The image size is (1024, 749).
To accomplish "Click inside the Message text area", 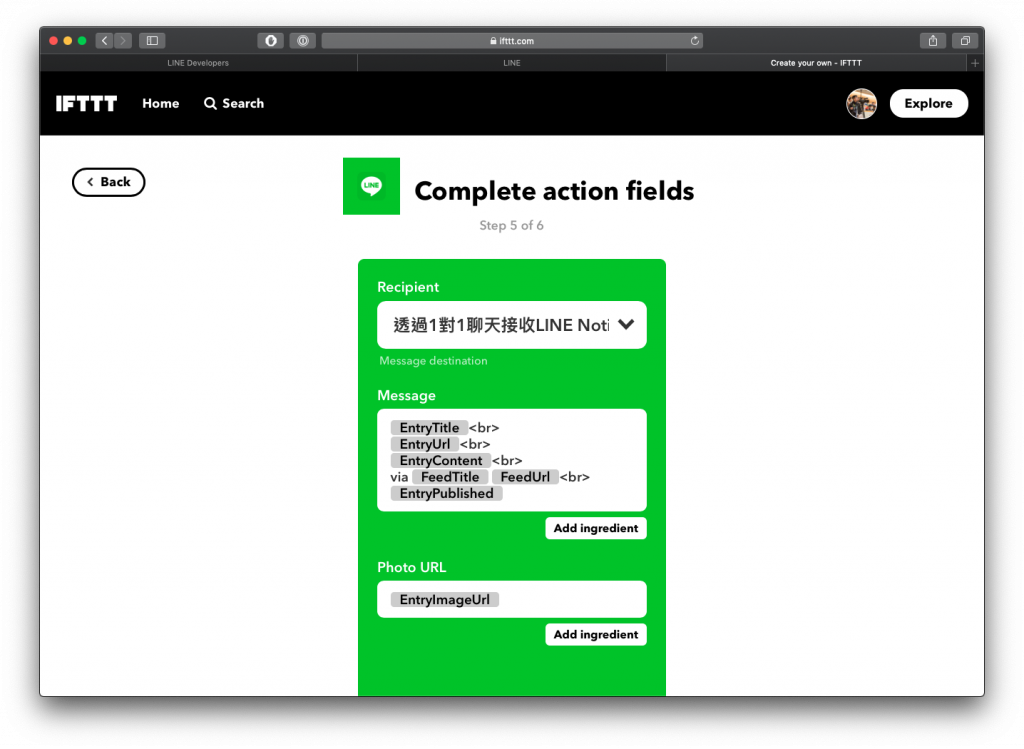I will point(511,460).
